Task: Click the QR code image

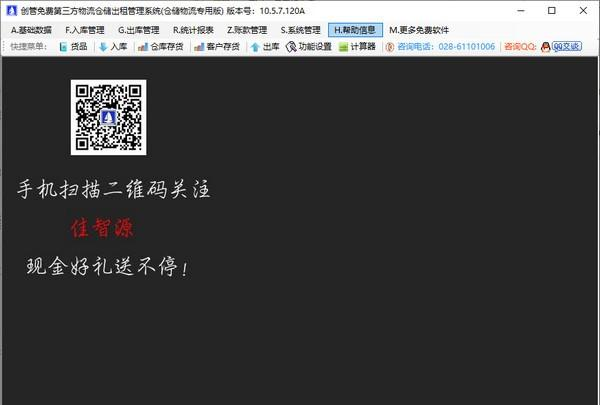Action: (109, 118)
